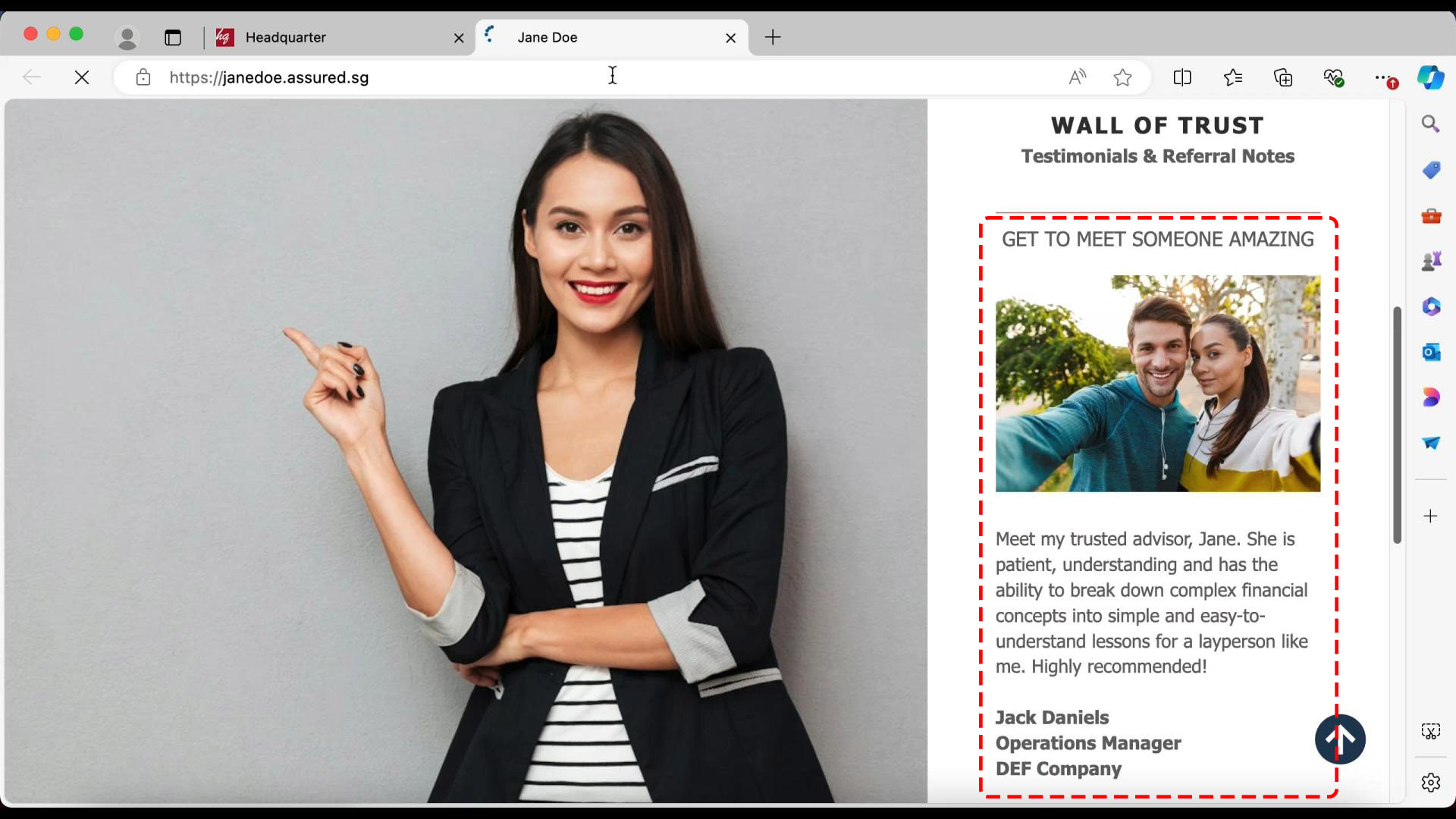Open the profile account menu
Screen dimensions: 1456x819
click(x=127, y=37)
